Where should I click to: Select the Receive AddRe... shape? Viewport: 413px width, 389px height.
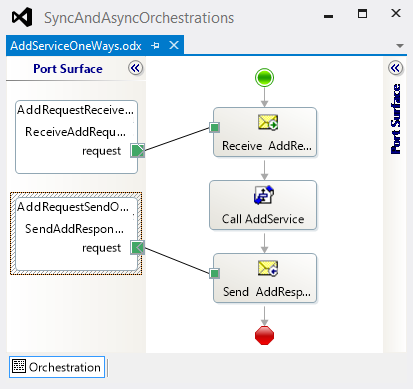click(265, 132)
